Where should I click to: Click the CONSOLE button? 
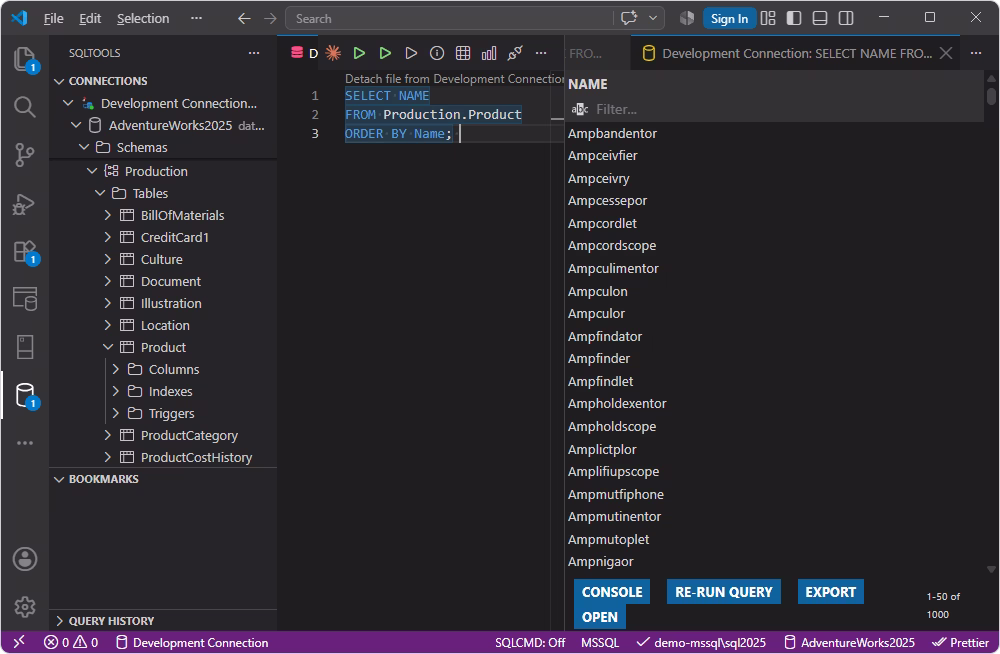[x=612, y=591]
